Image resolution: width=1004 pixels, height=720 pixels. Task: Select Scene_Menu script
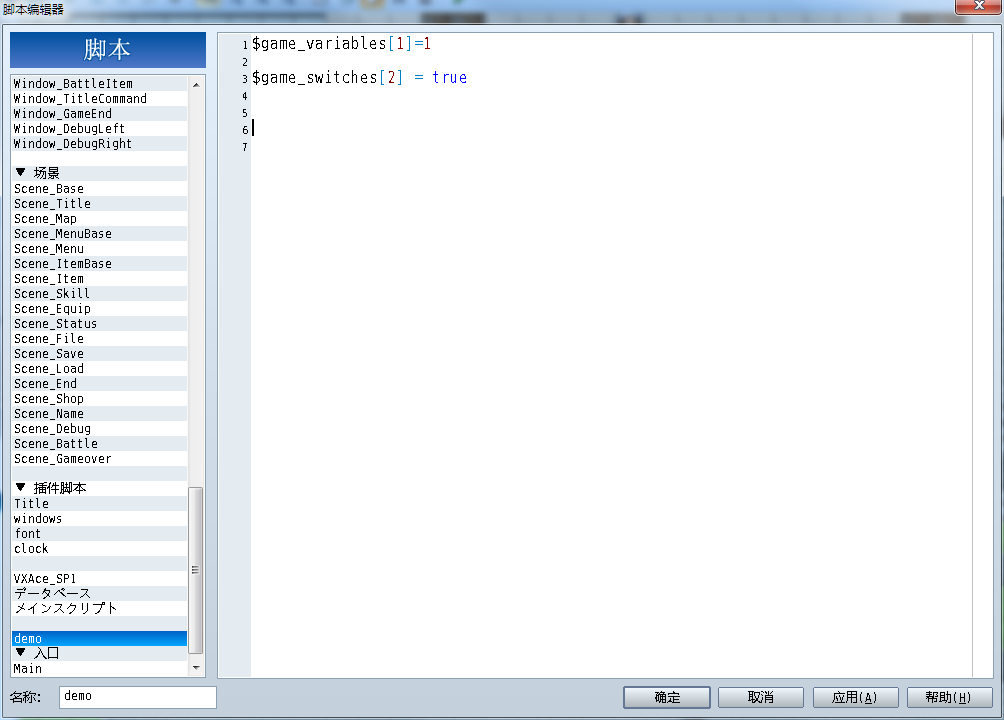99,249
